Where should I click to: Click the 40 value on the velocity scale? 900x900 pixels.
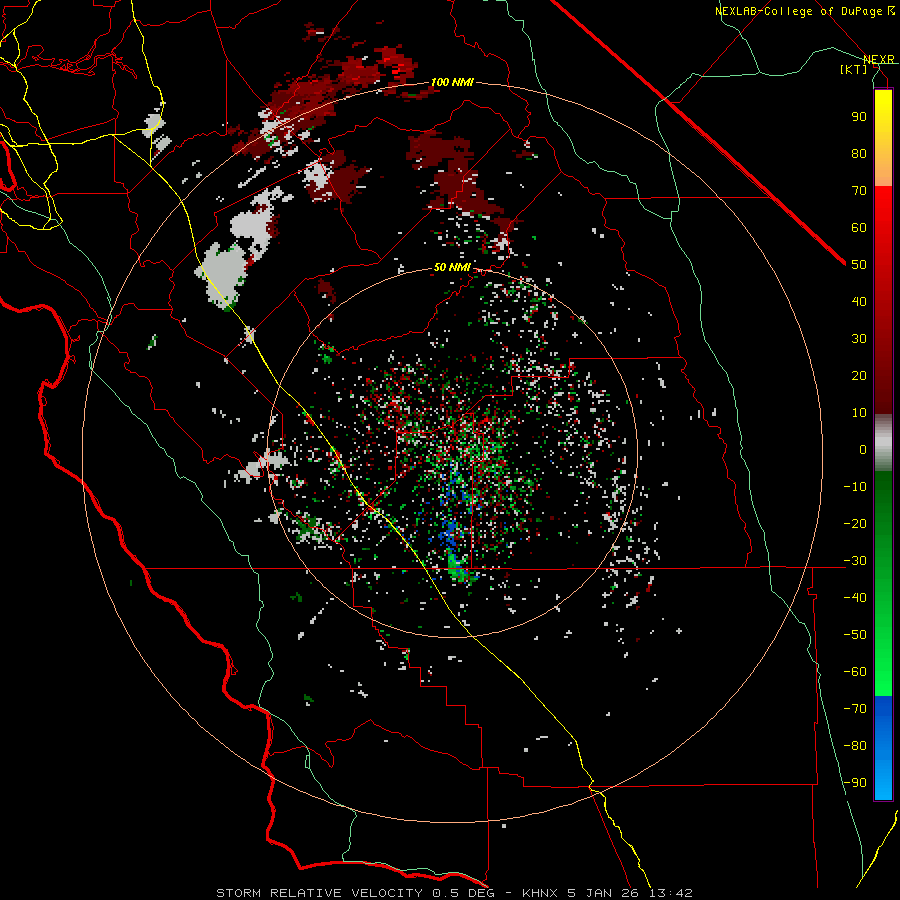click(x=859, y=301)
